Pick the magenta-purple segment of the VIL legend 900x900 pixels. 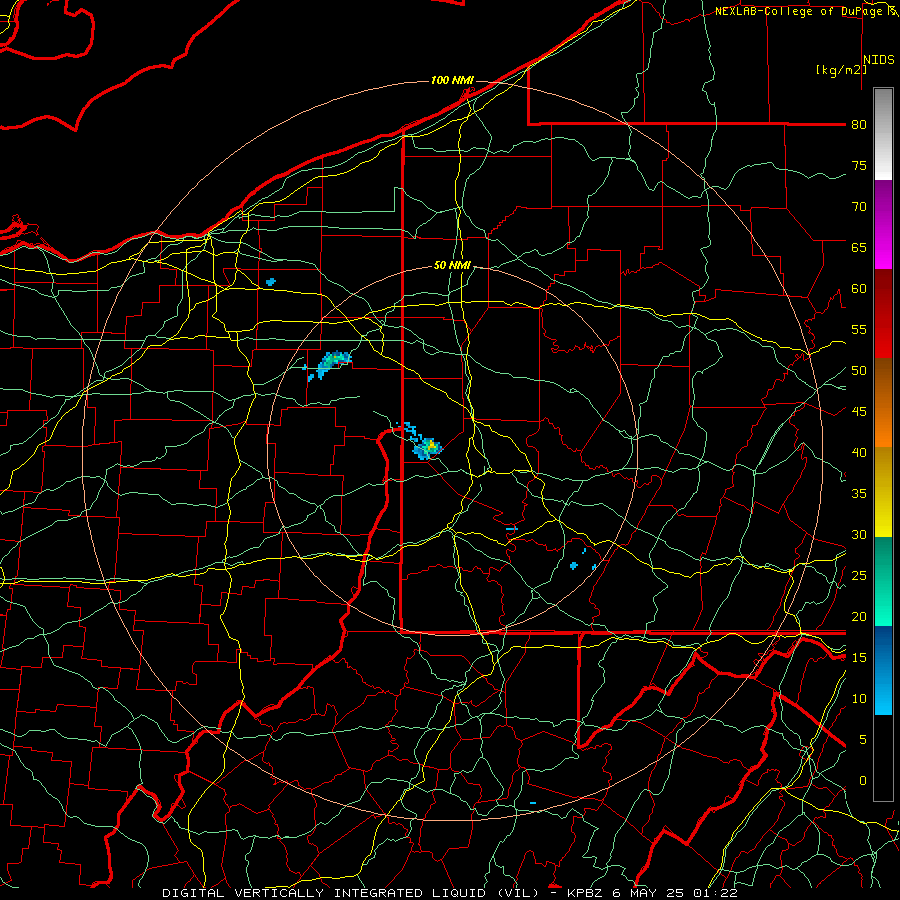click(x=883, y=224)
